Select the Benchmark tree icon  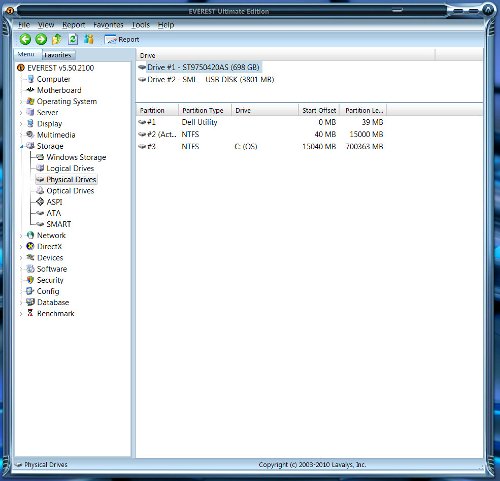point(30,313)
